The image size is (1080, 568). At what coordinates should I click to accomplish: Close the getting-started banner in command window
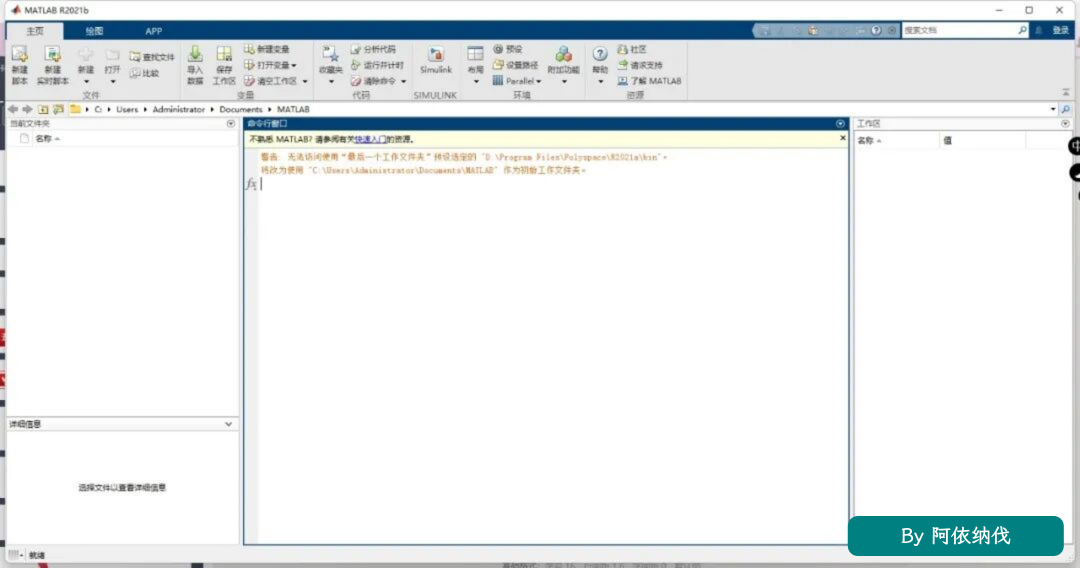[842, 138]
